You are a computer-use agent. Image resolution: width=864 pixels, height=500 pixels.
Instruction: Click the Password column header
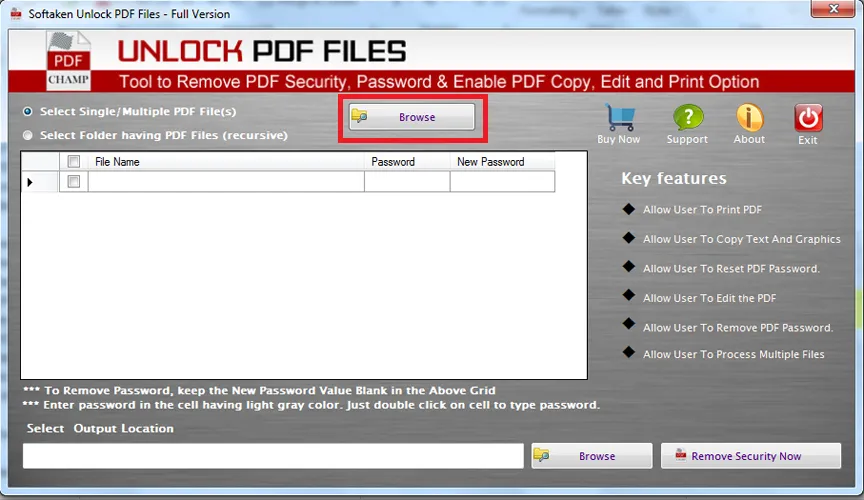[407, 162]
